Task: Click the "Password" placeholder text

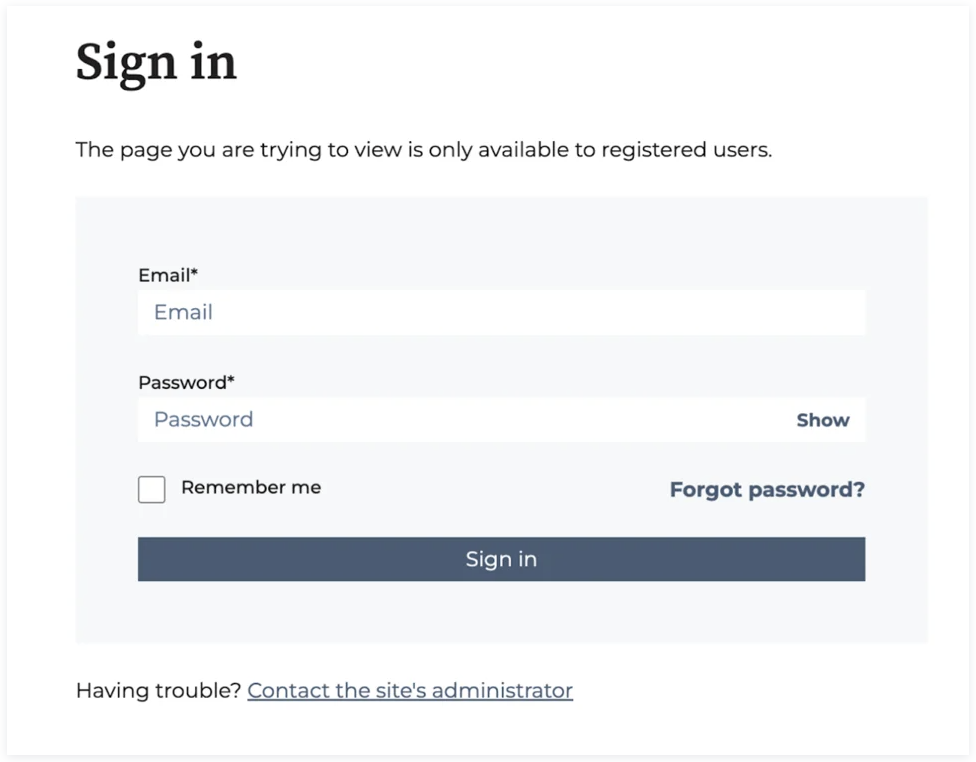Action: pyautogui.click(x=203, y=420)
